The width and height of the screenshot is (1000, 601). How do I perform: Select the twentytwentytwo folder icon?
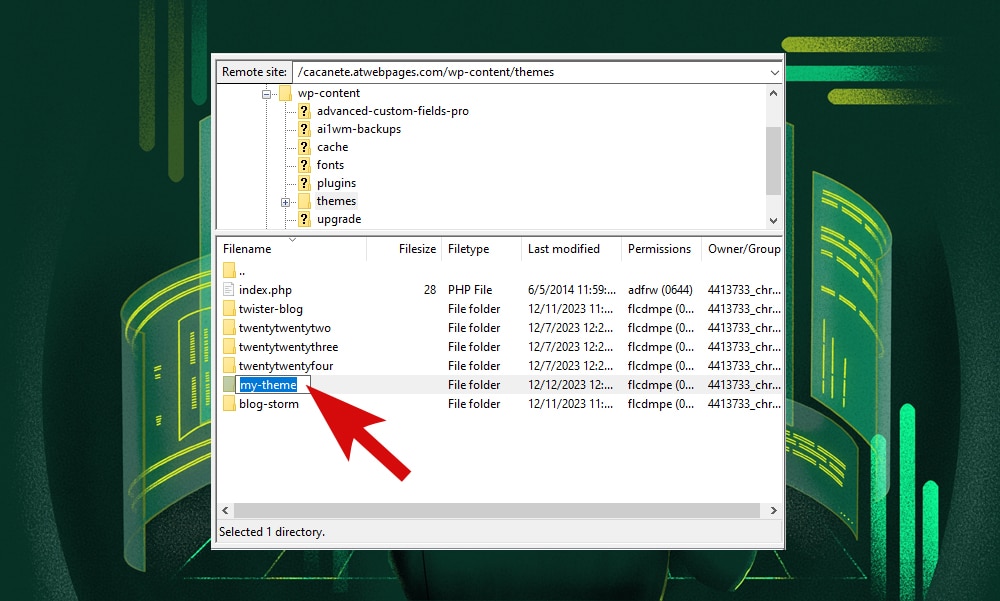(x=229, y=327)
